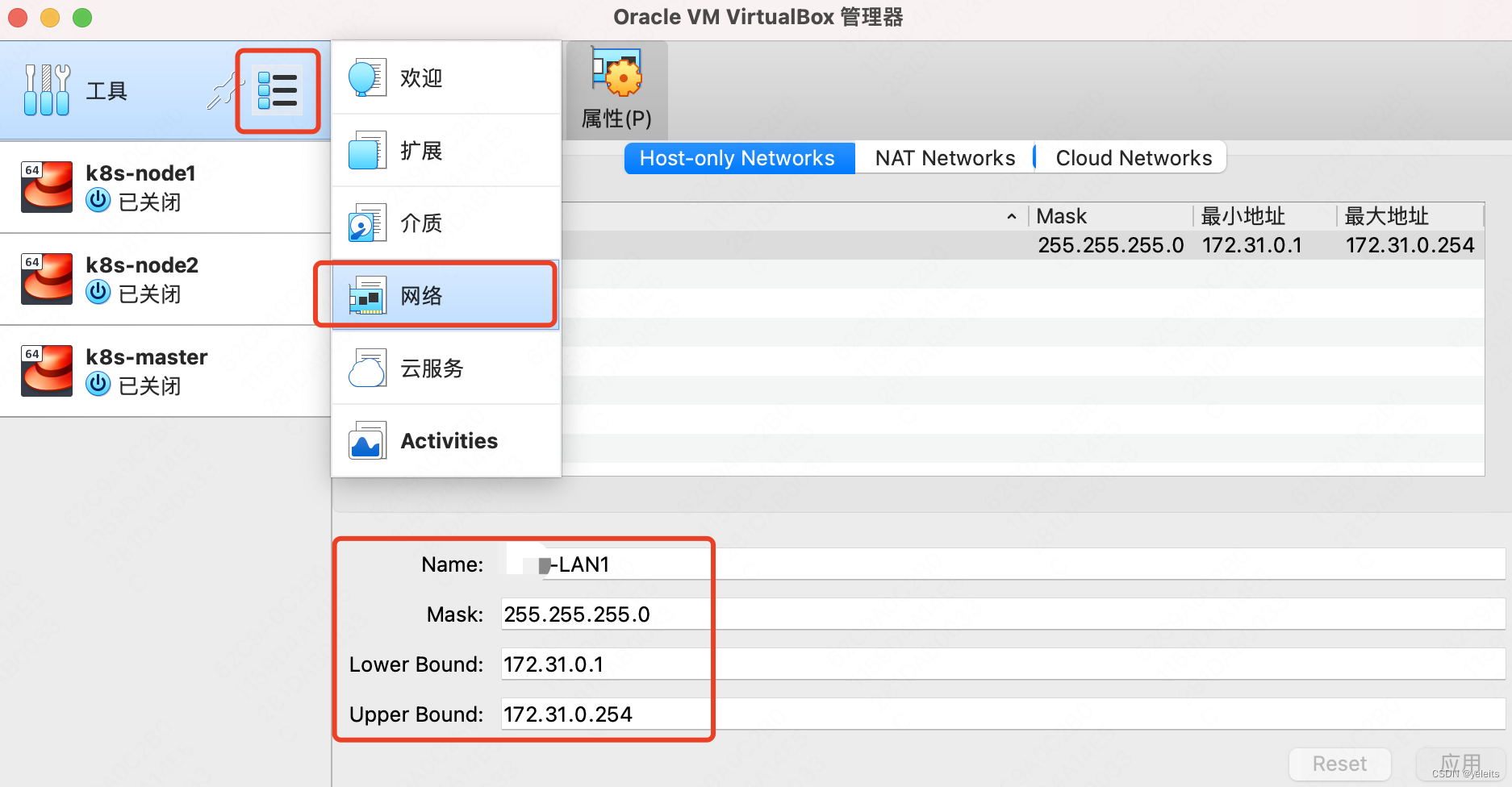Open the Activities menu entry

point(446,440)
